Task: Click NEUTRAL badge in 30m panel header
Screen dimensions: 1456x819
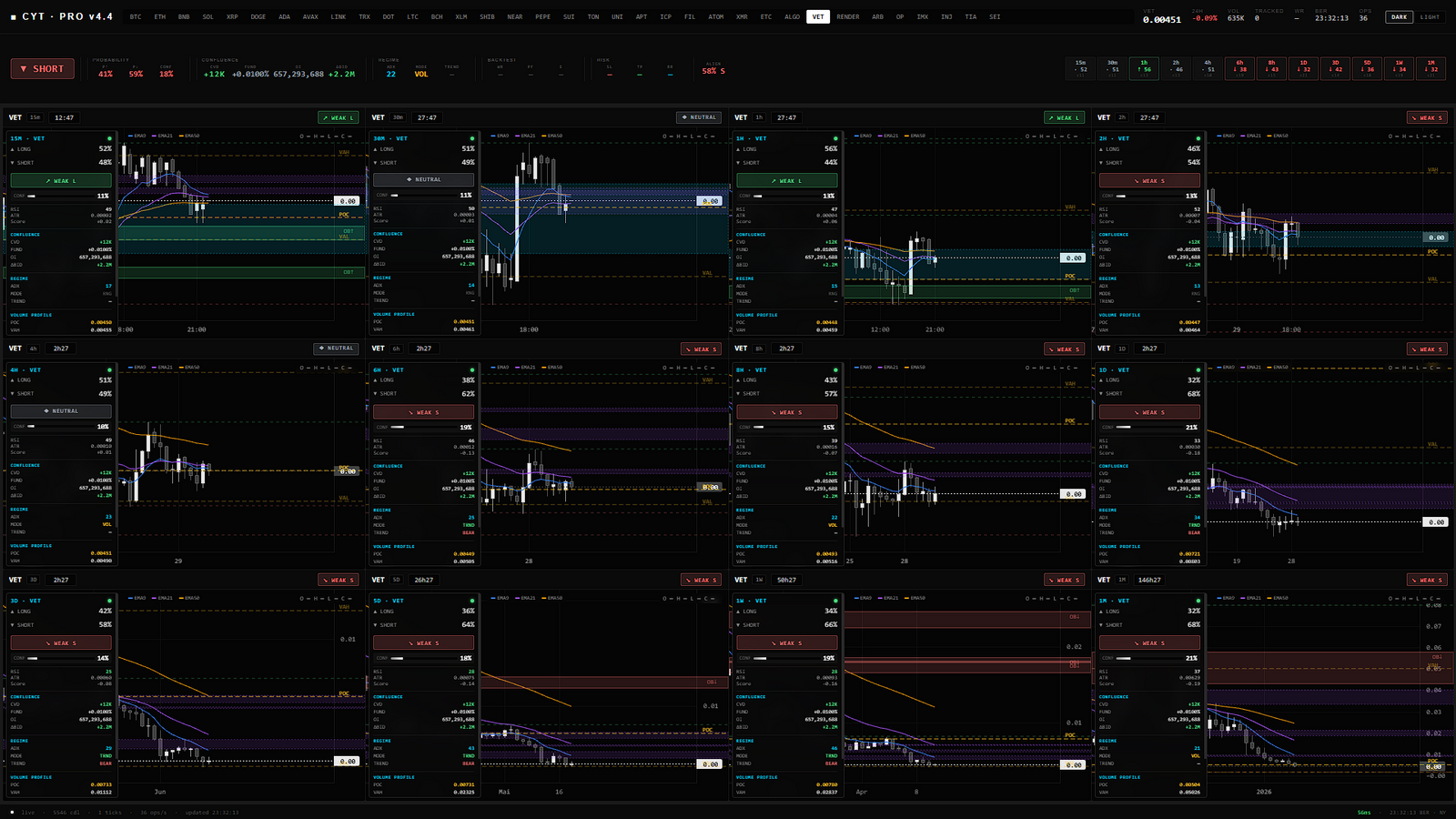Action: (699, 117)
